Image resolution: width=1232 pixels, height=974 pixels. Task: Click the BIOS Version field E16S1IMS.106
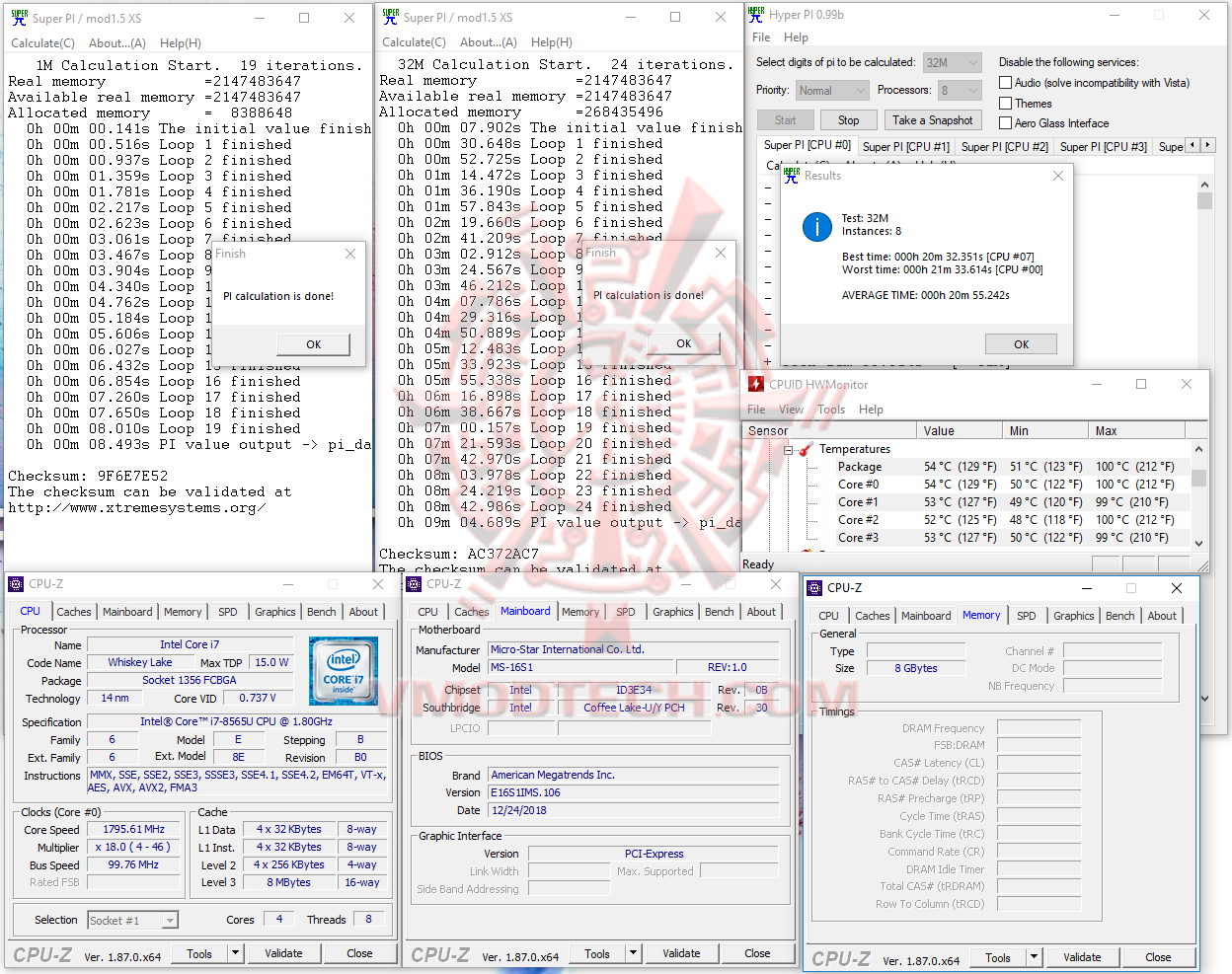[633, 792]
